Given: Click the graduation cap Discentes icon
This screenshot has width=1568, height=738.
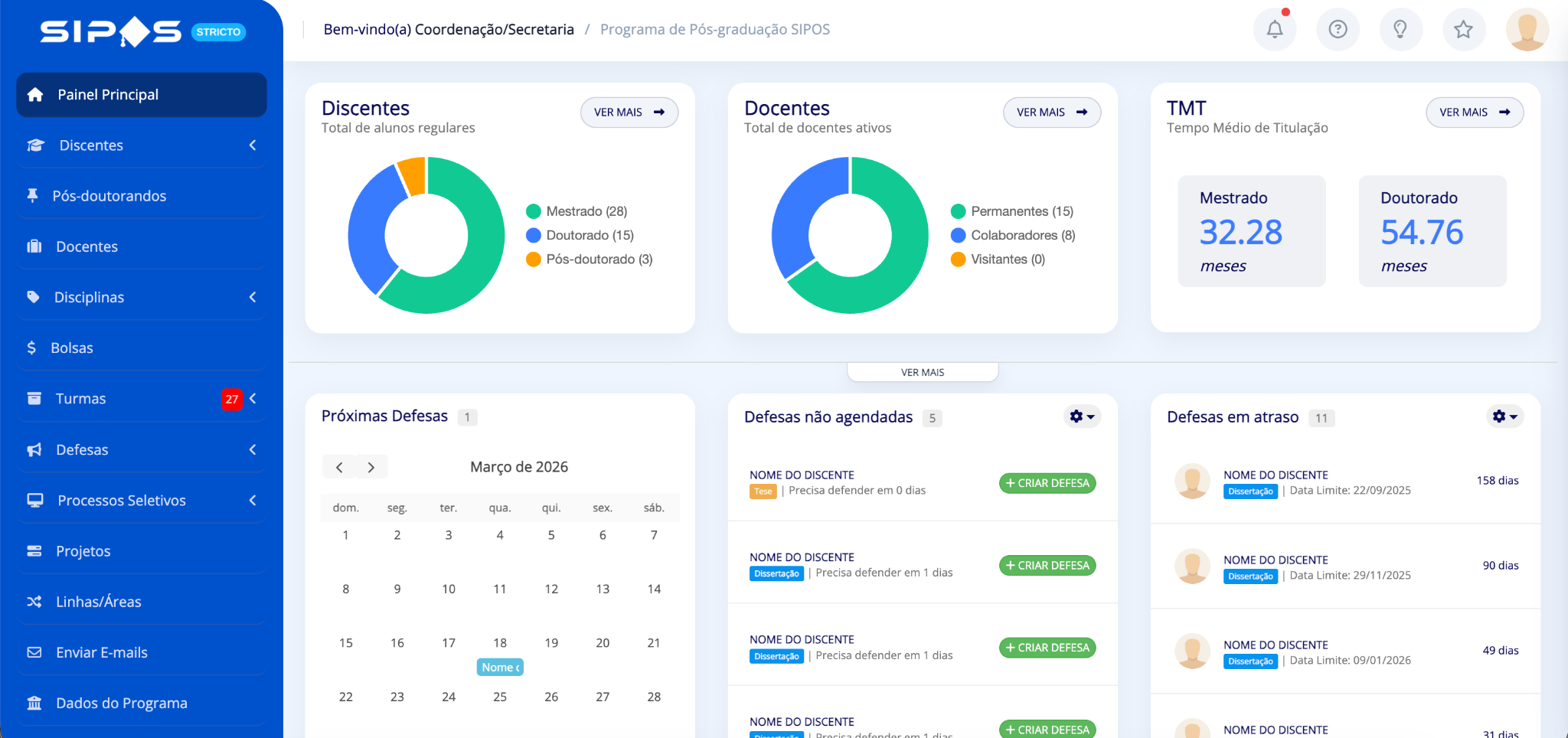Looking at the screenshot, I should [x=36, y=145].
